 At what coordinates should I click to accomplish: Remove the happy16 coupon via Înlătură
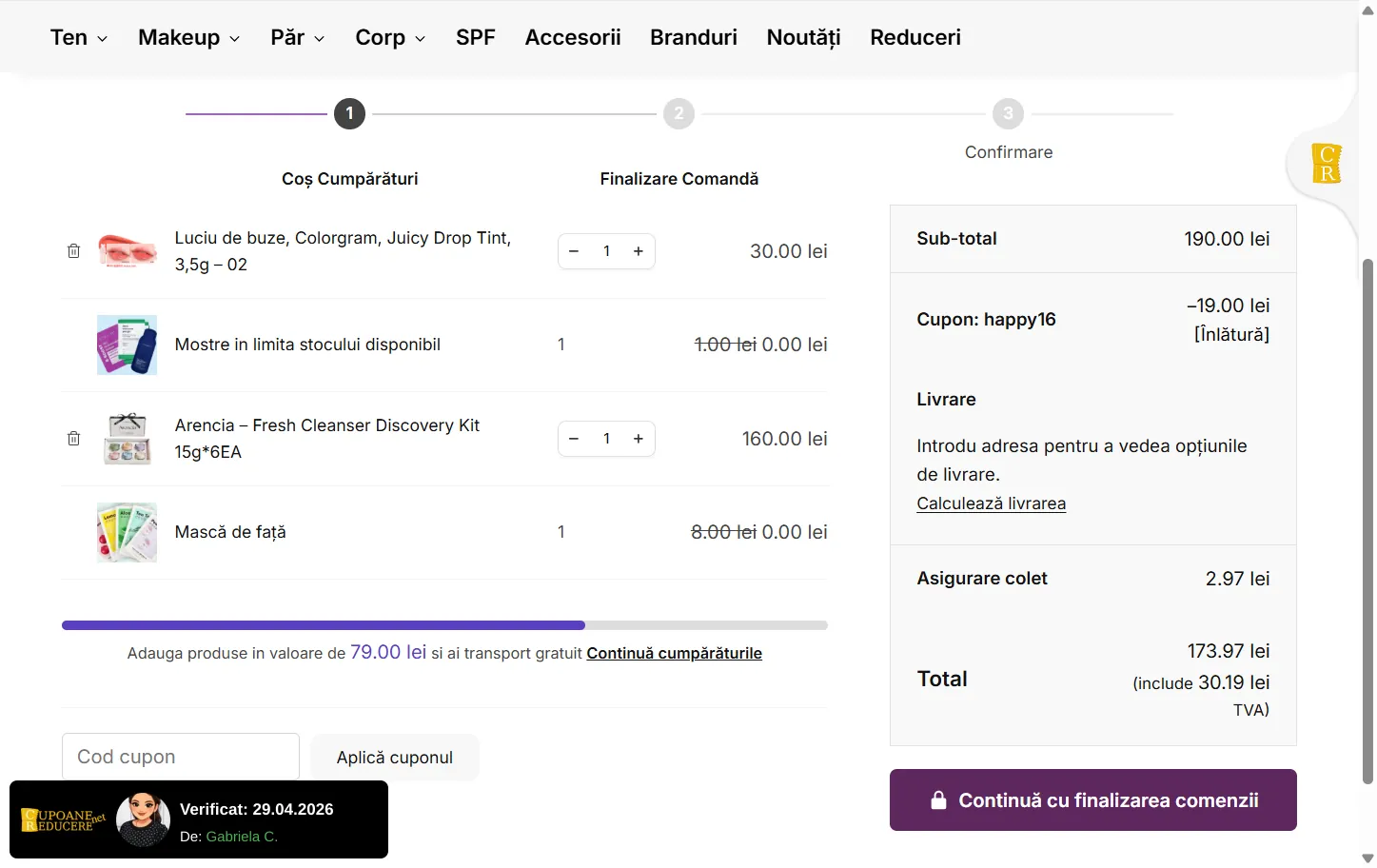1231,334
